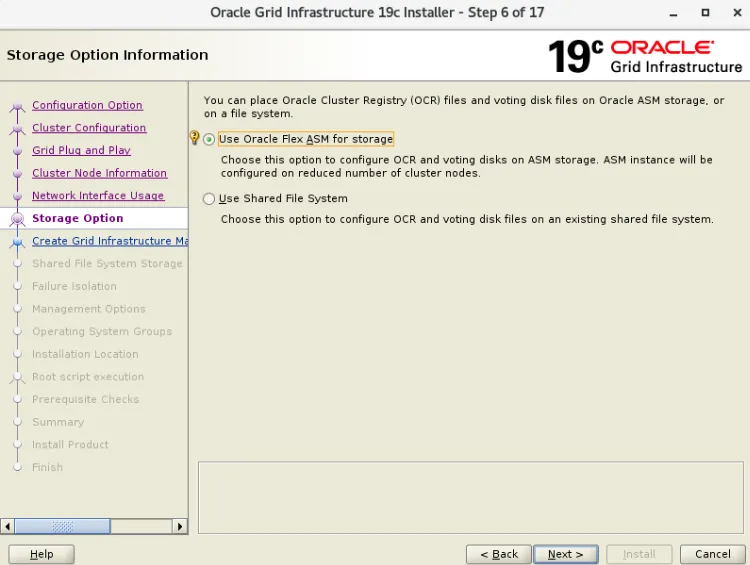Click the empty message text area

(471, 498)
